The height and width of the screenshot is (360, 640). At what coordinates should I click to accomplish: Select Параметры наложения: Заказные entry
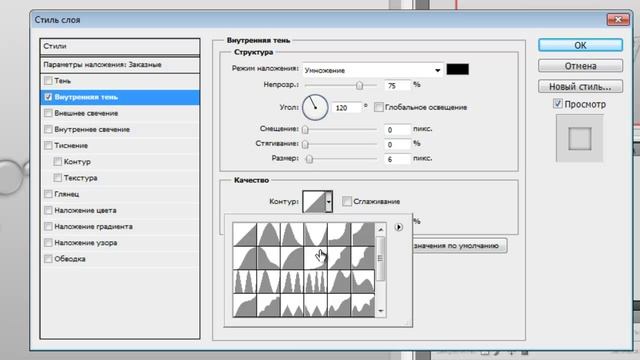[120, 65]
